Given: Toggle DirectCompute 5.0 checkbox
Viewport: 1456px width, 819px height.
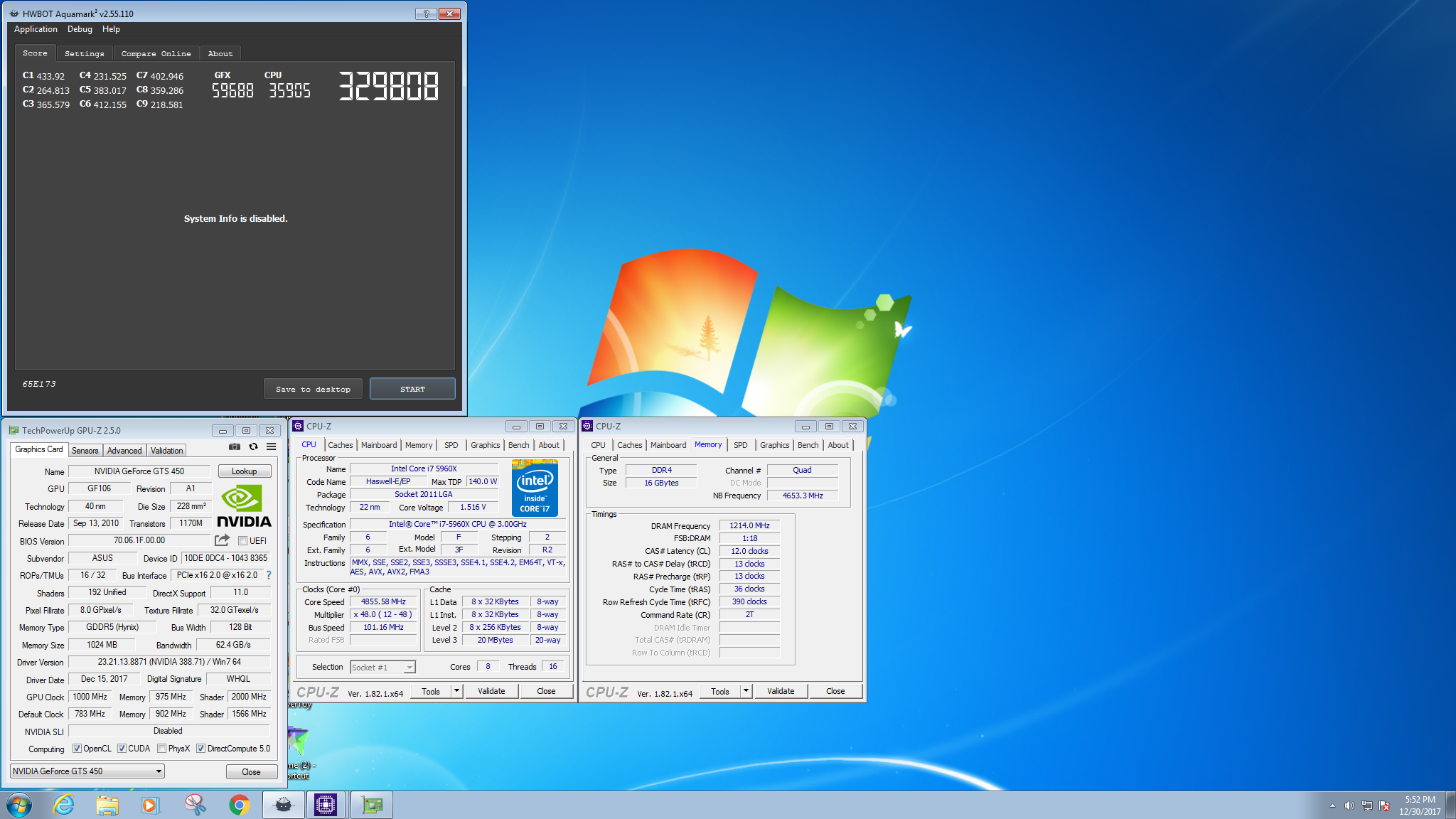Looking at the screenshot, I should 201,748.
